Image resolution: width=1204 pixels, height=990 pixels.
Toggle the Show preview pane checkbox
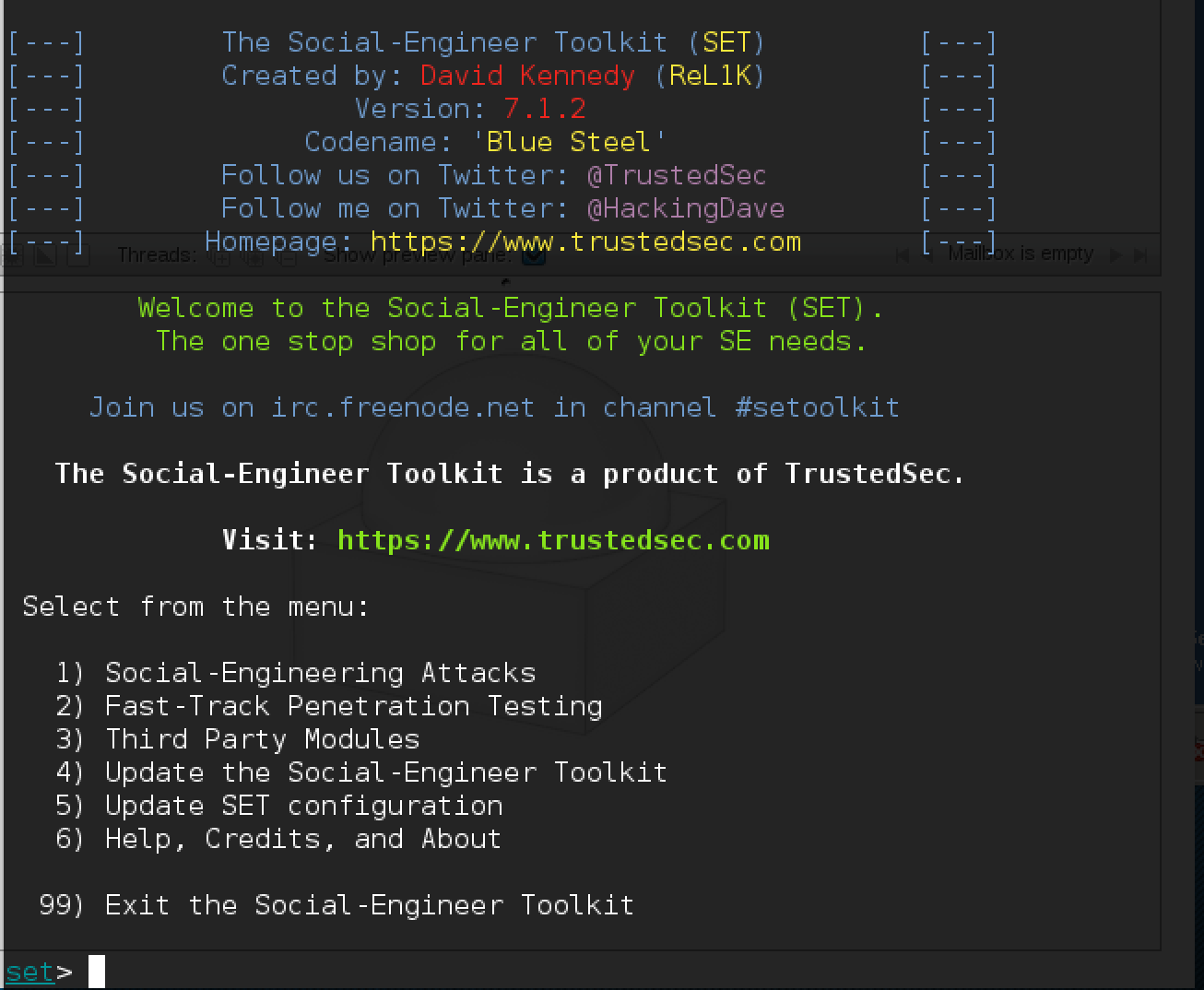point(534,257)
